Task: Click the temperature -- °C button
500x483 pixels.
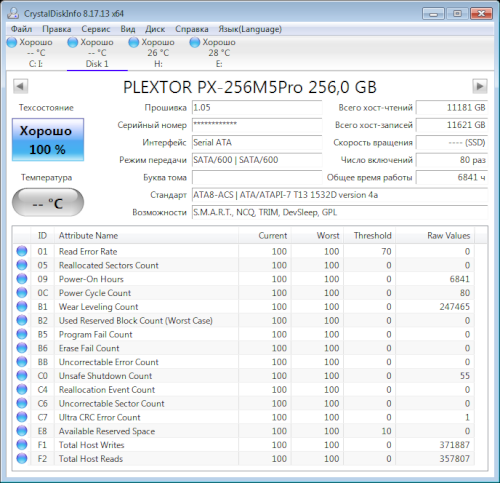Action: tap(48, 202)
